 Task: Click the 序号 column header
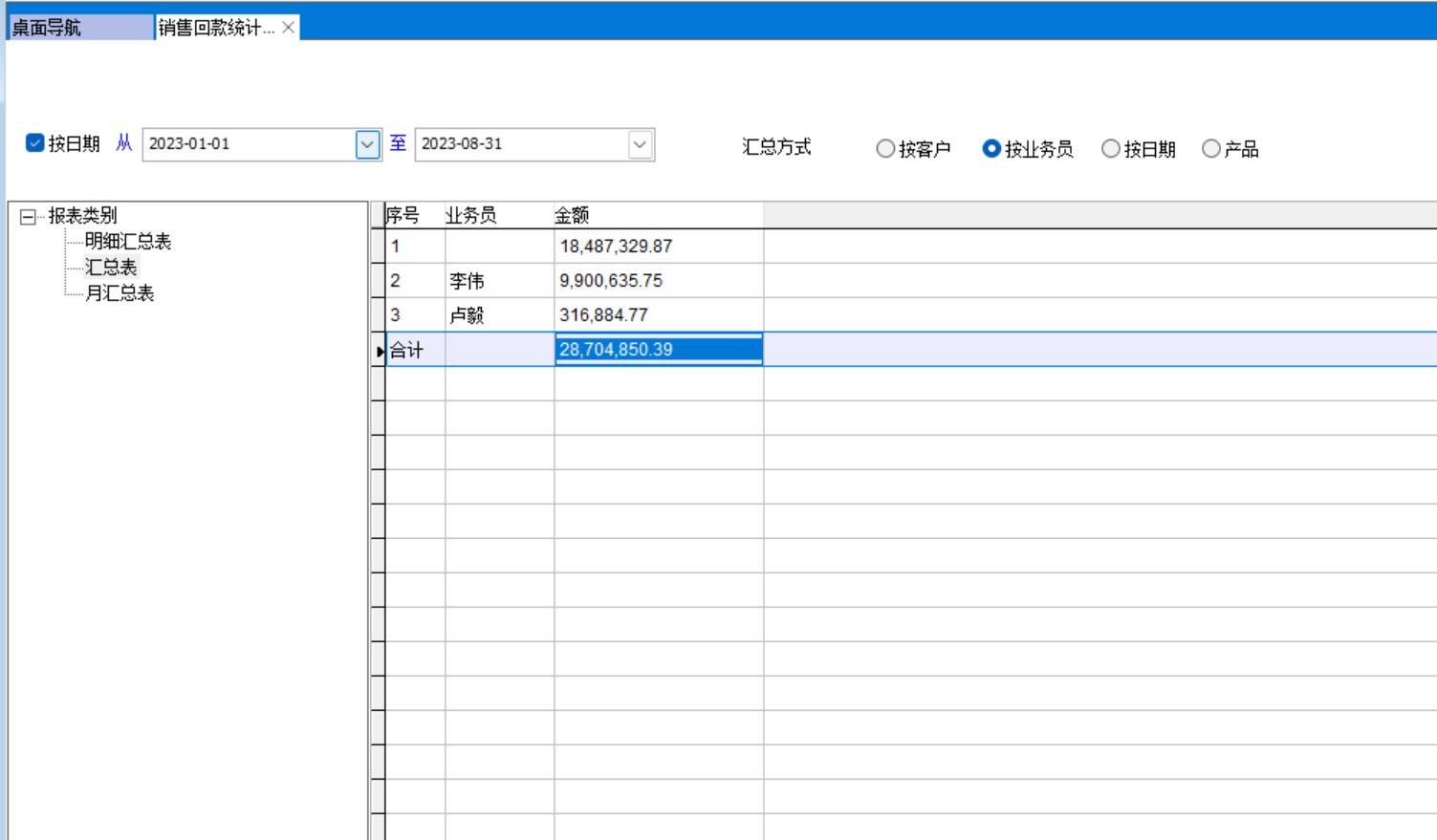(x=403, y=216)
